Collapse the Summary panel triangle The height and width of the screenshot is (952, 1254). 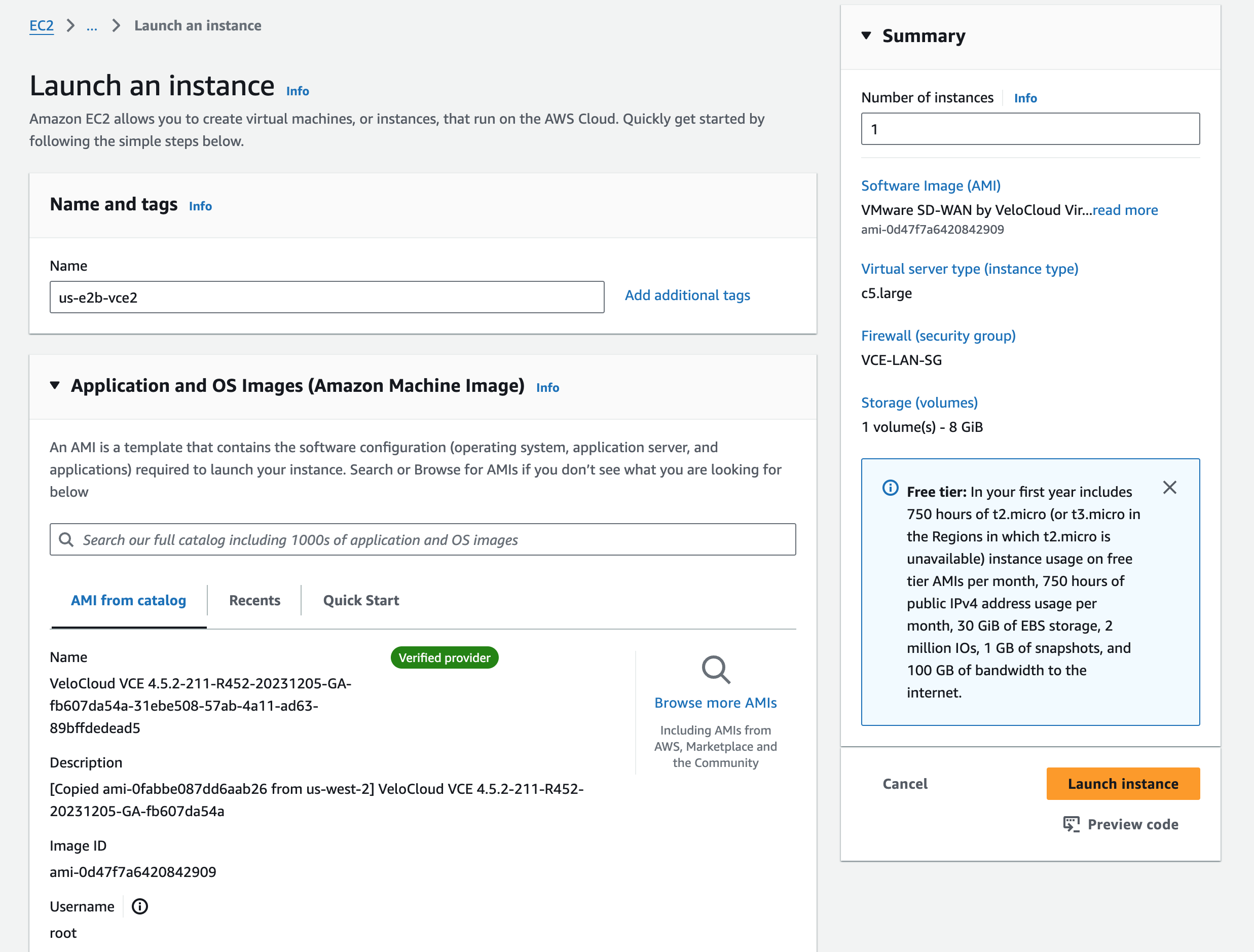[866, 35]
